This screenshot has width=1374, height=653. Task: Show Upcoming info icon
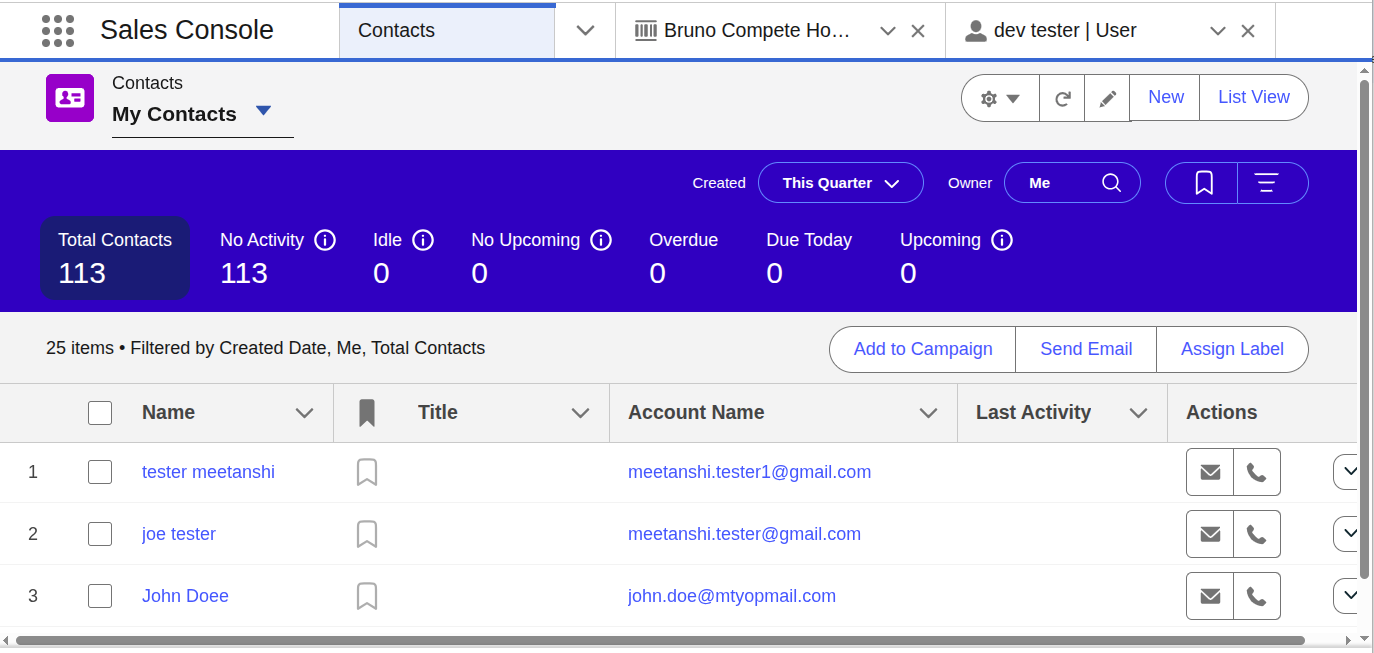click(1002, 240)
